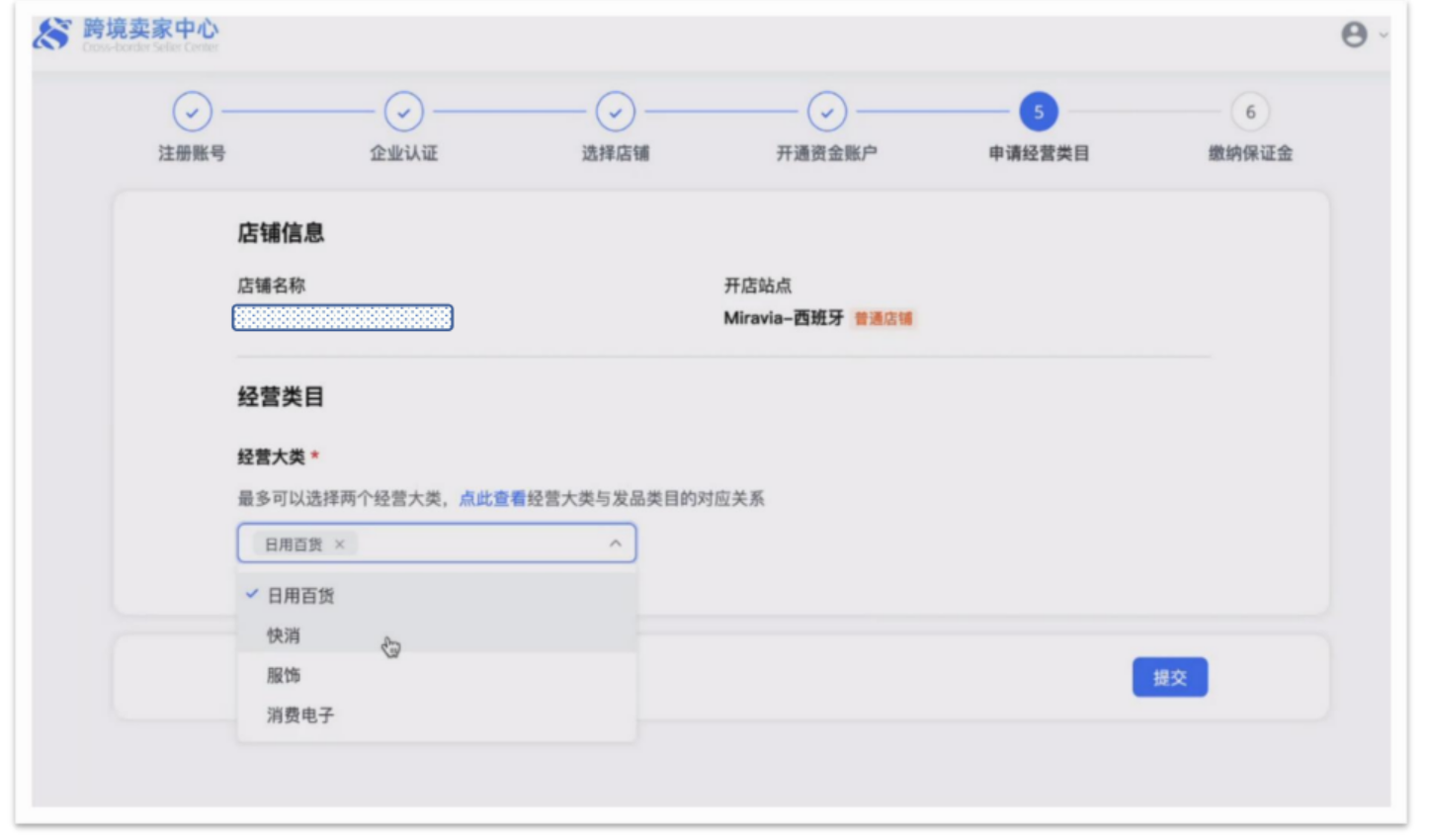Viewport: 1432px width, 840px height.
Task: Click the step 5 申请经营类目 circle
Action: tap(1038, 113)
